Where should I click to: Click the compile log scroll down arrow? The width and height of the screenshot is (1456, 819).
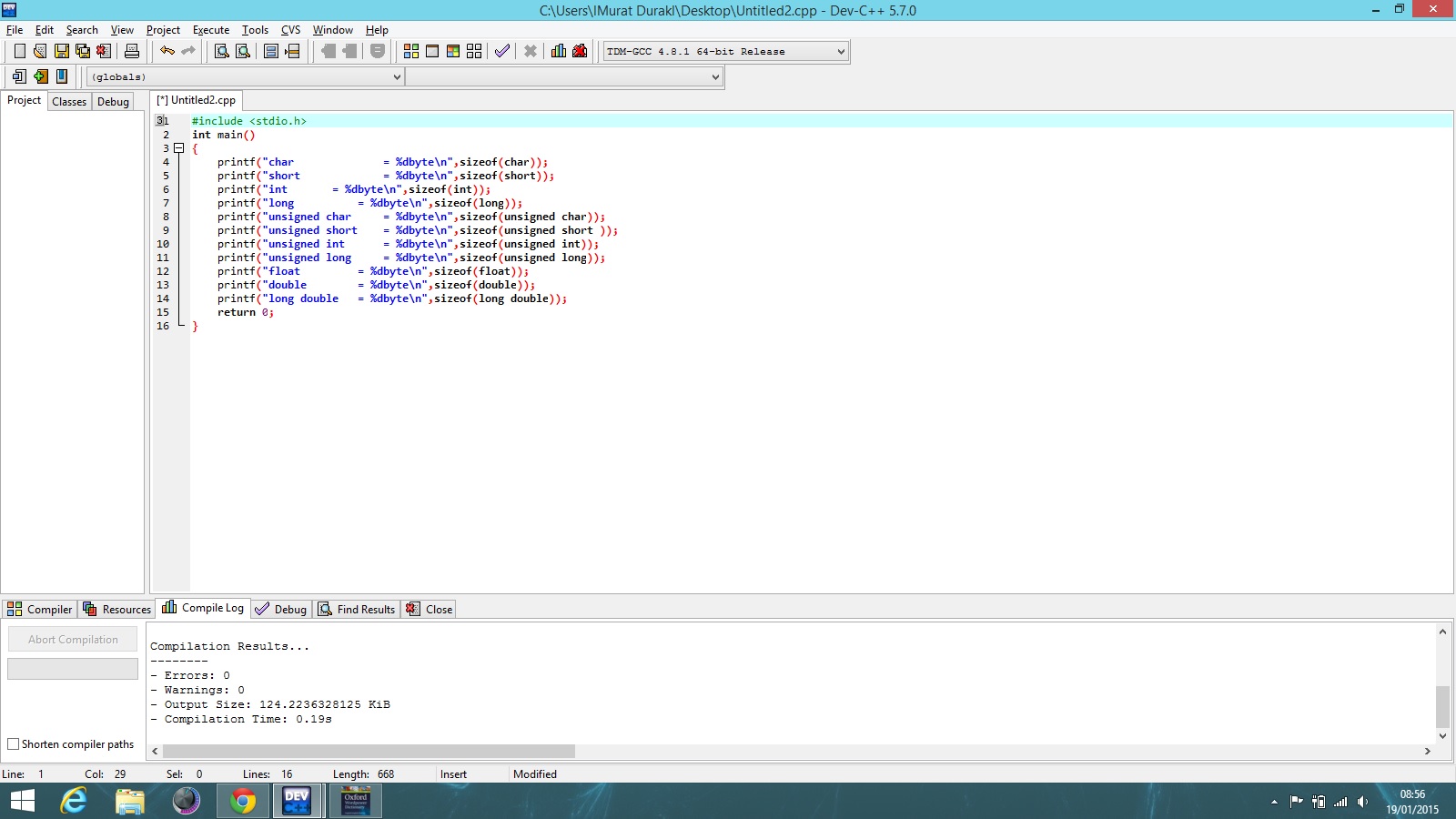[1442, 735]
